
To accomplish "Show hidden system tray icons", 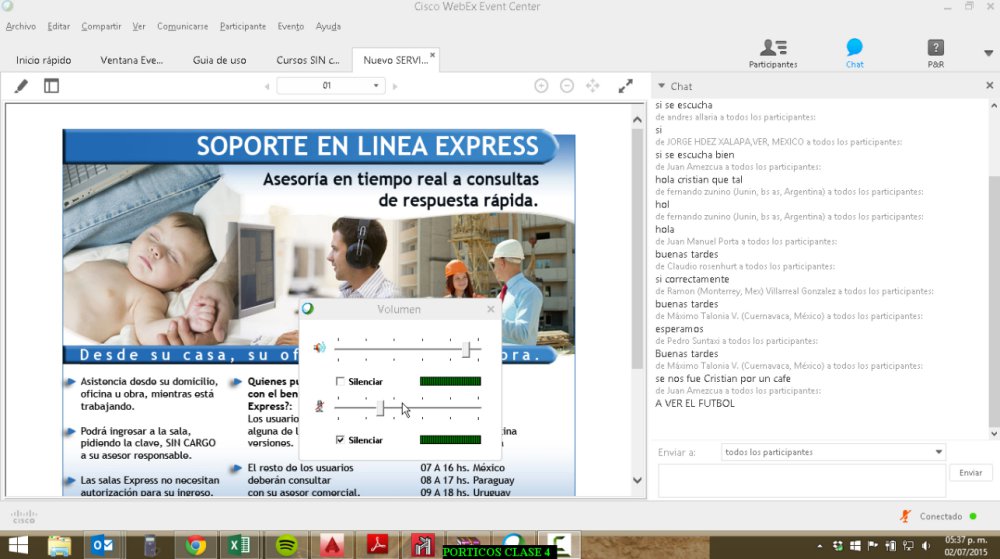I will point(820,546).
